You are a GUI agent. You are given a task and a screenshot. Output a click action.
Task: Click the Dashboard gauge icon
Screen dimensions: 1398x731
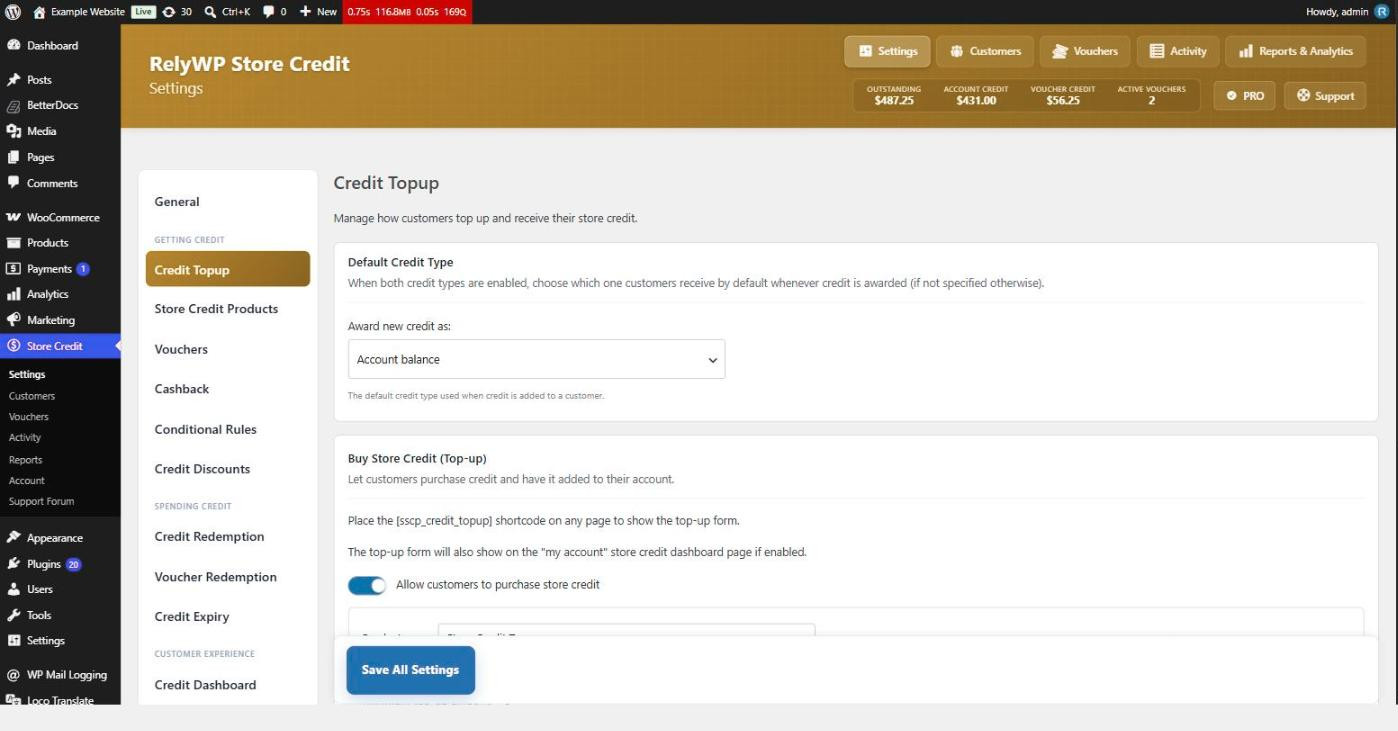(x=14, y=46)
